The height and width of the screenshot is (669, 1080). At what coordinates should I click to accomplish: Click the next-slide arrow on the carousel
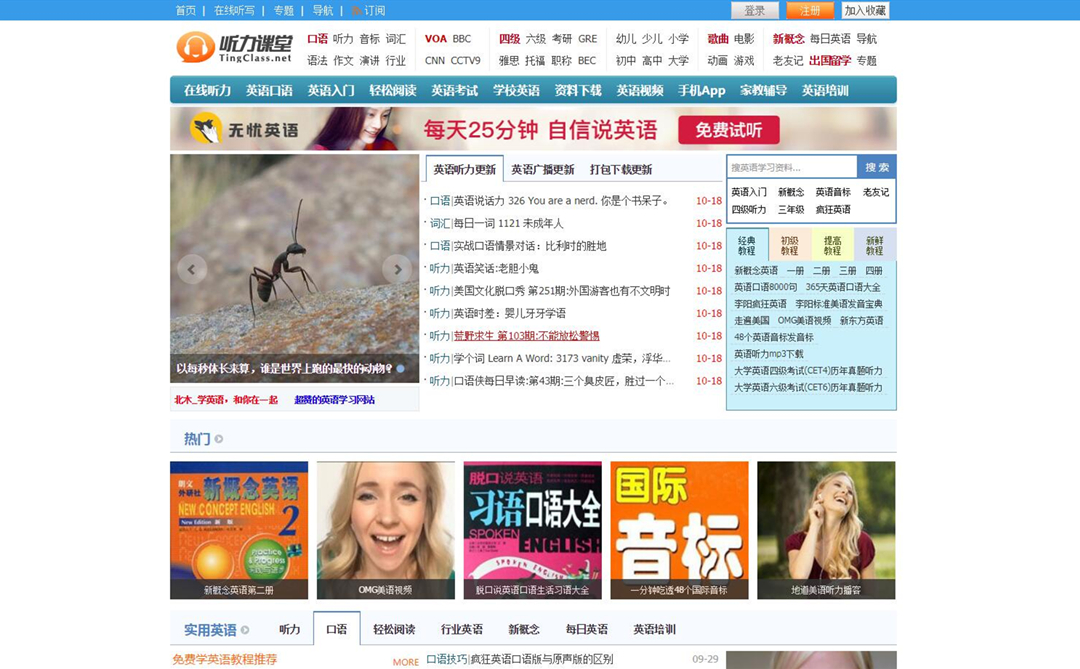click(398, 269)
